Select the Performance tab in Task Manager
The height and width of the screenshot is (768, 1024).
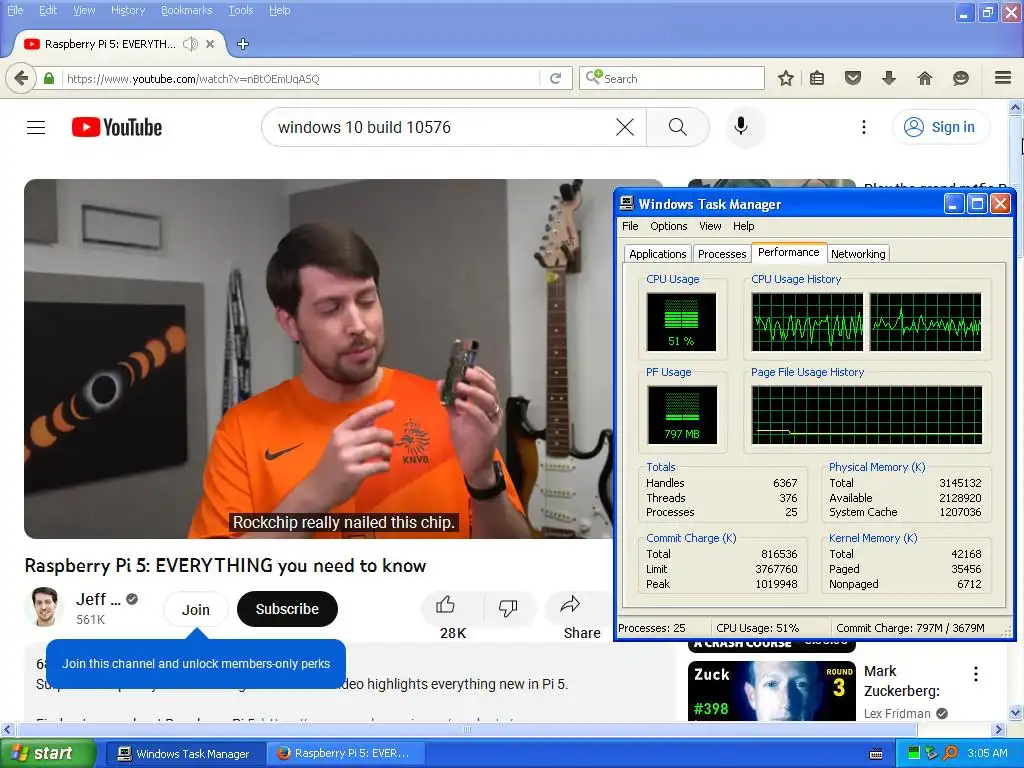coord(788,252)
